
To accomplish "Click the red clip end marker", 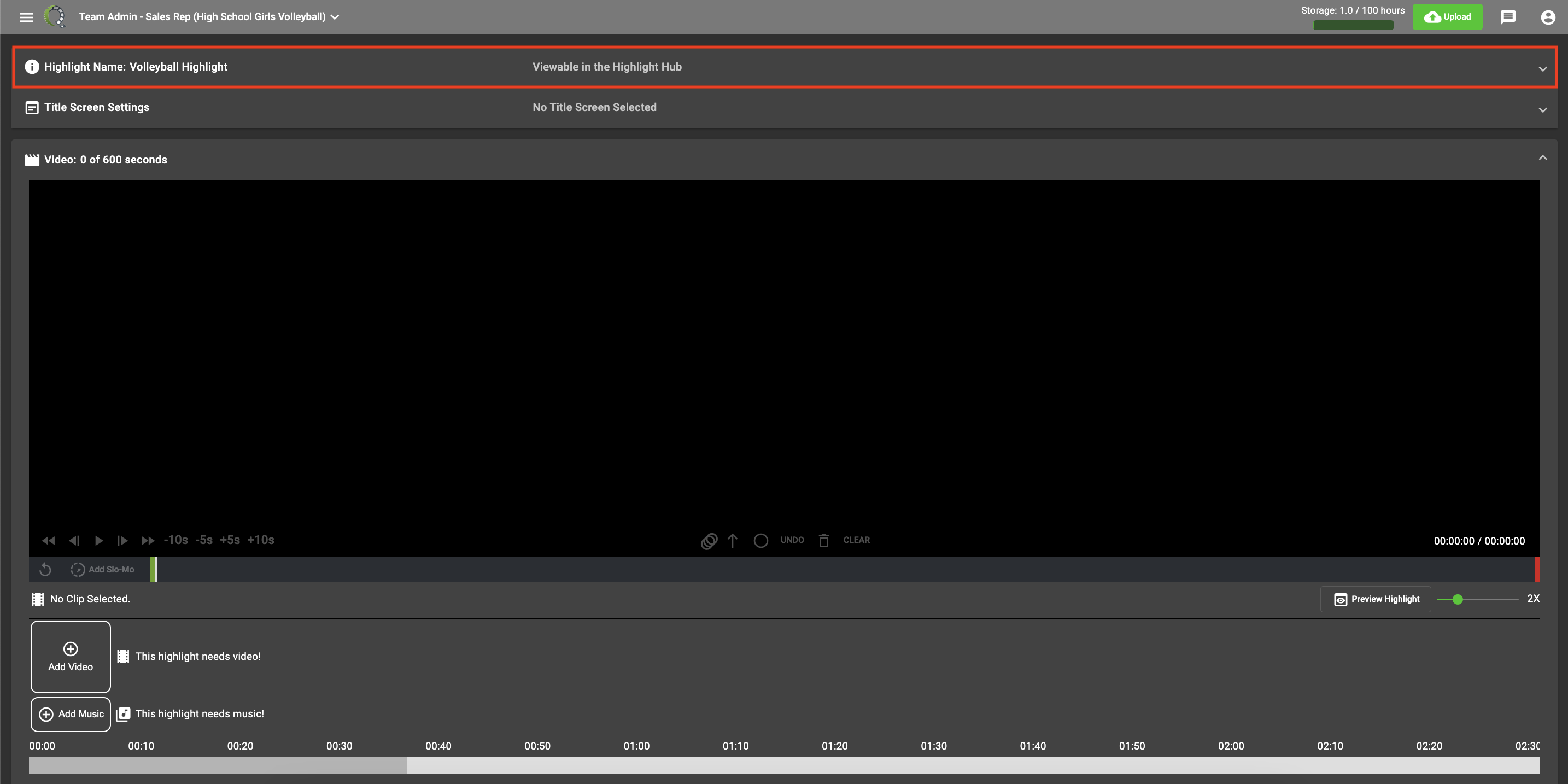I will point(1537,569).
